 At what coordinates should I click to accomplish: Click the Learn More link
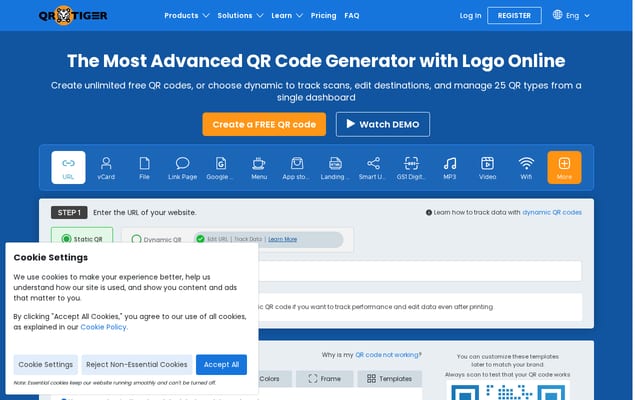(x=282, y=239)
